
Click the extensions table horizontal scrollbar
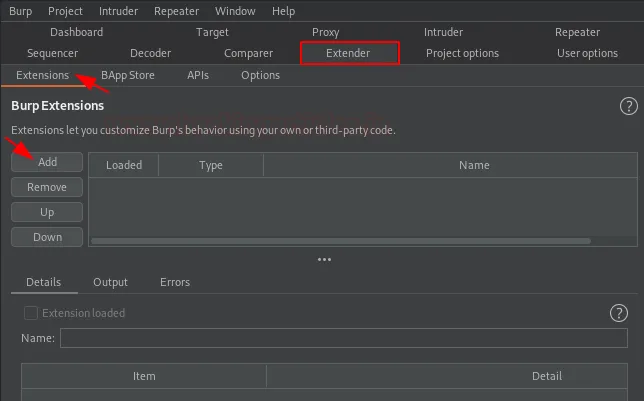click(340, 242)
